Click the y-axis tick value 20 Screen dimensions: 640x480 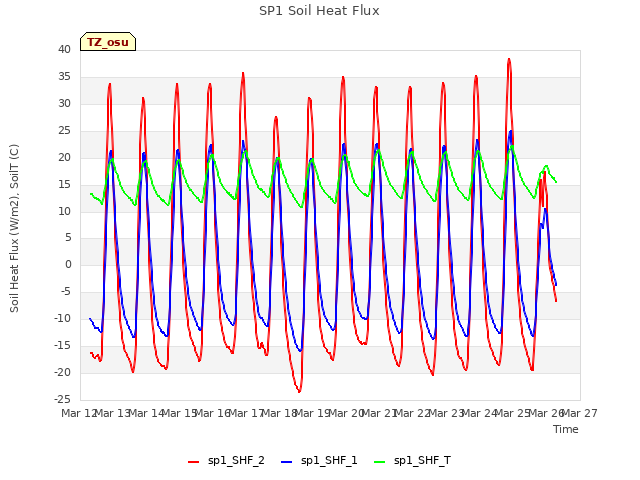[64, 157]
